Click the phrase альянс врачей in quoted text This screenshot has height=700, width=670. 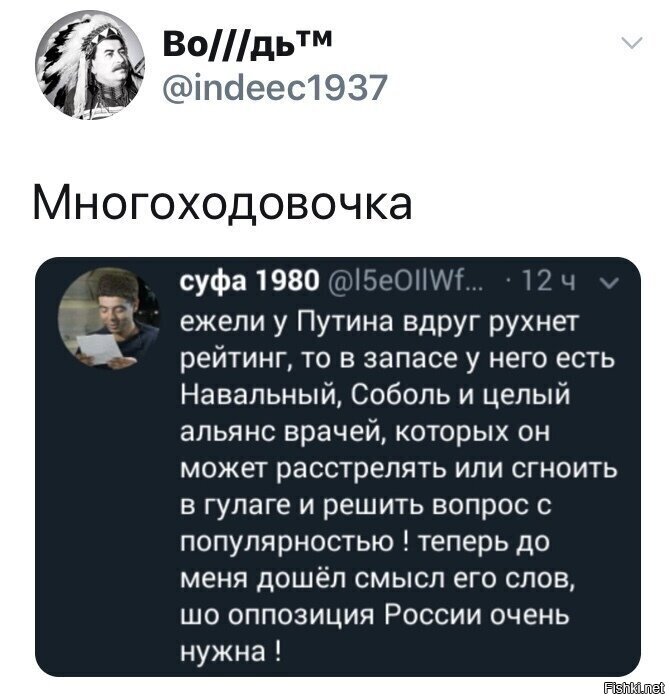pyautogui.click(x=283, y=432)
